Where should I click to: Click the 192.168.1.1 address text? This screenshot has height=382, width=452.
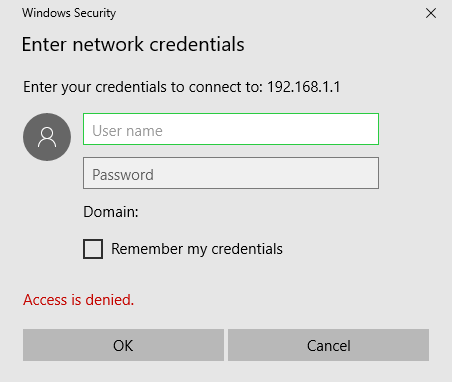304,87
